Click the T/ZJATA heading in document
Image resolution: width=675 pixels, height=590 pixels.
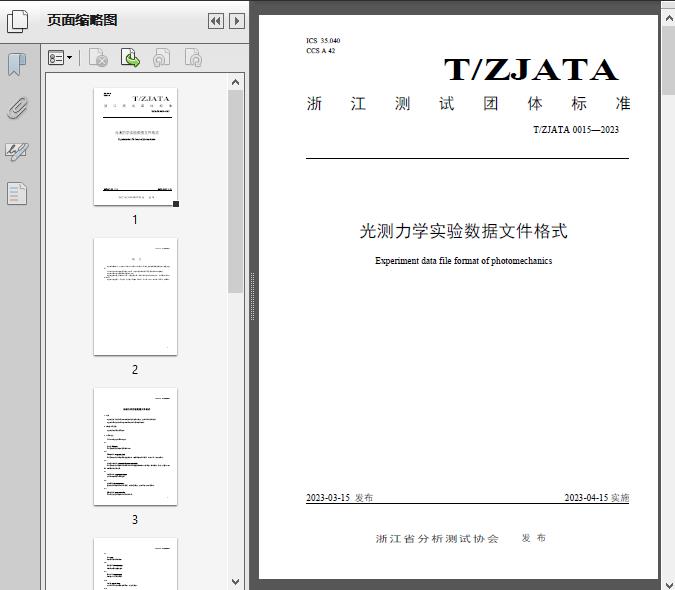(532, 70)
